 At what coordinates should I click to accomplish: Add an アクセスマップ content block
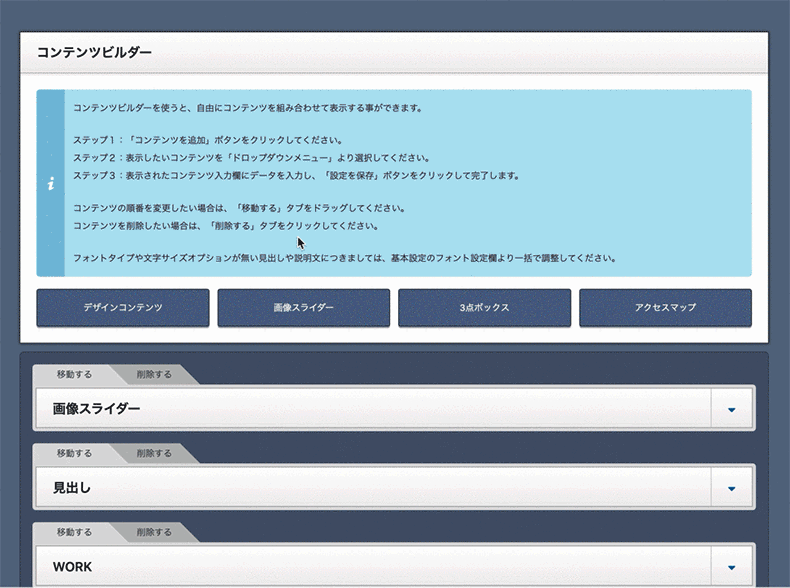click(x=665, y=307)
